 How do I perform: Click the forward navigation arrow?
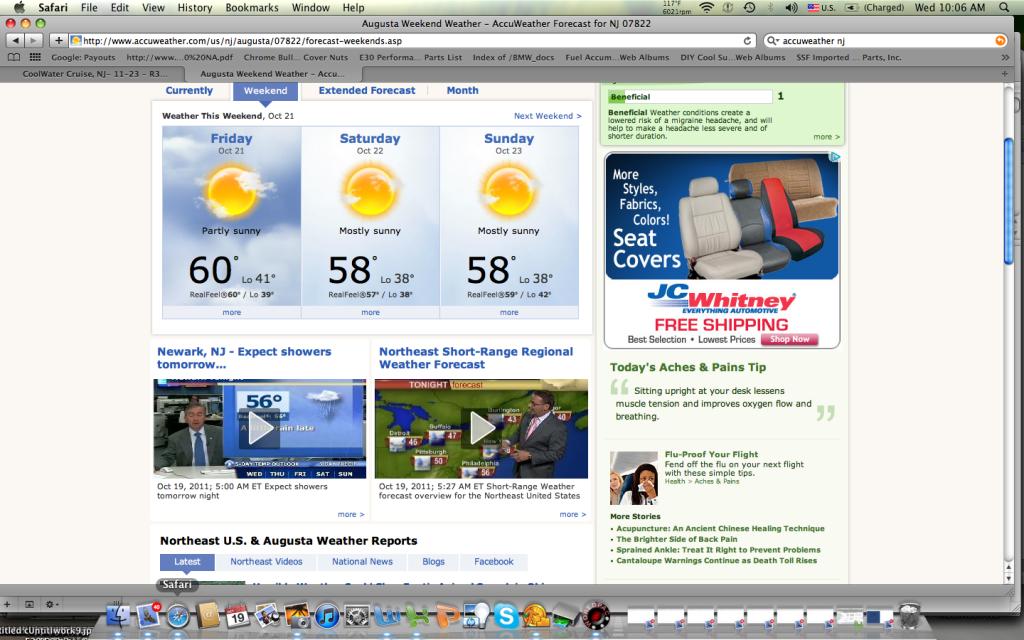tap(34, 40)
